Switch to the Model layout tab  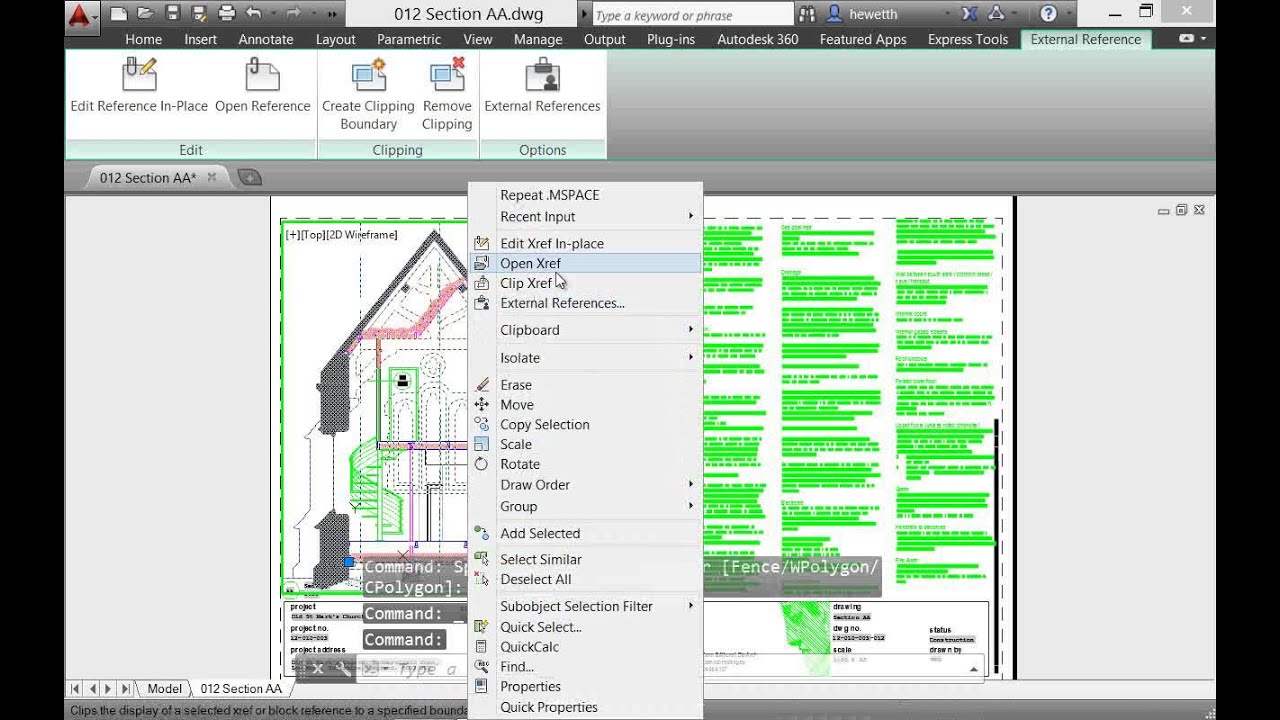coord(165,689)
